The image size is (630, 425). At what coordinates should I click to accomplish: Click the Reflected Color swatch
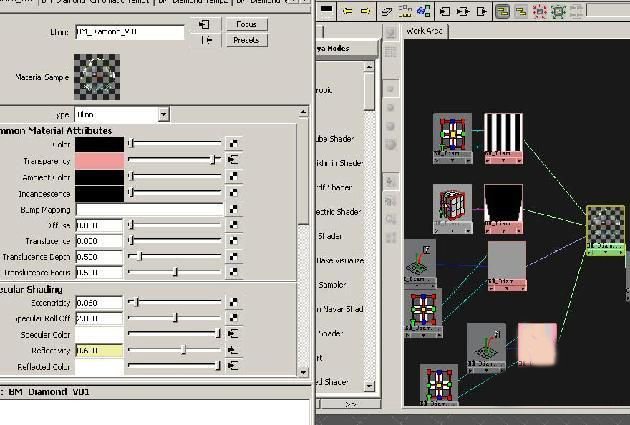tap(99, 366)
